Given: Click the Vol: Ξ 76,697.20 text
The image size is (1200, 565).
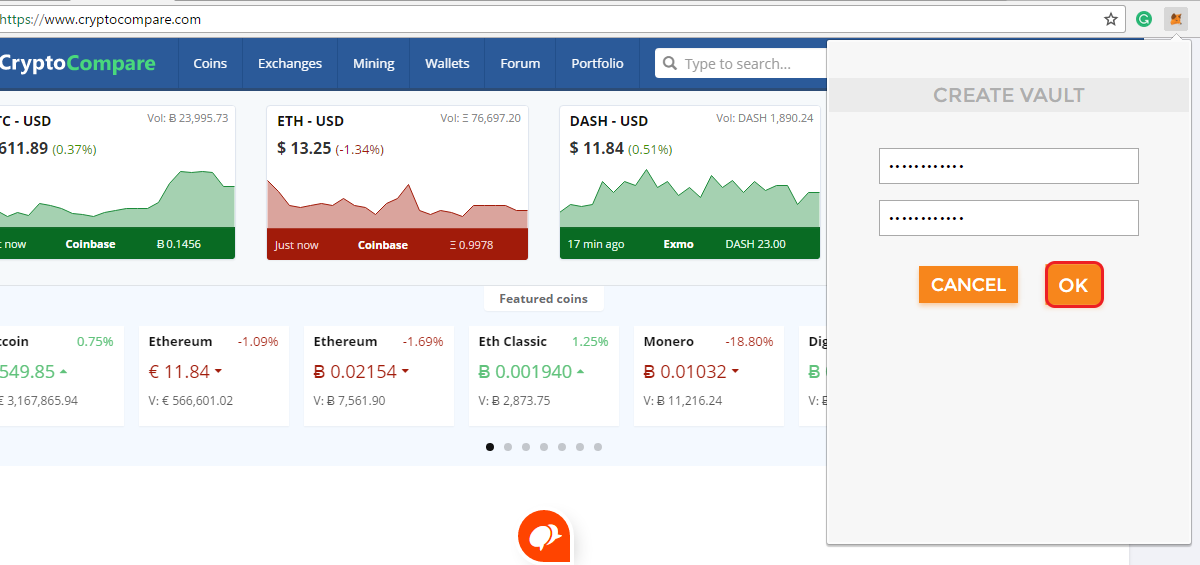Looking at the screenshot, I should coord(480,118).
